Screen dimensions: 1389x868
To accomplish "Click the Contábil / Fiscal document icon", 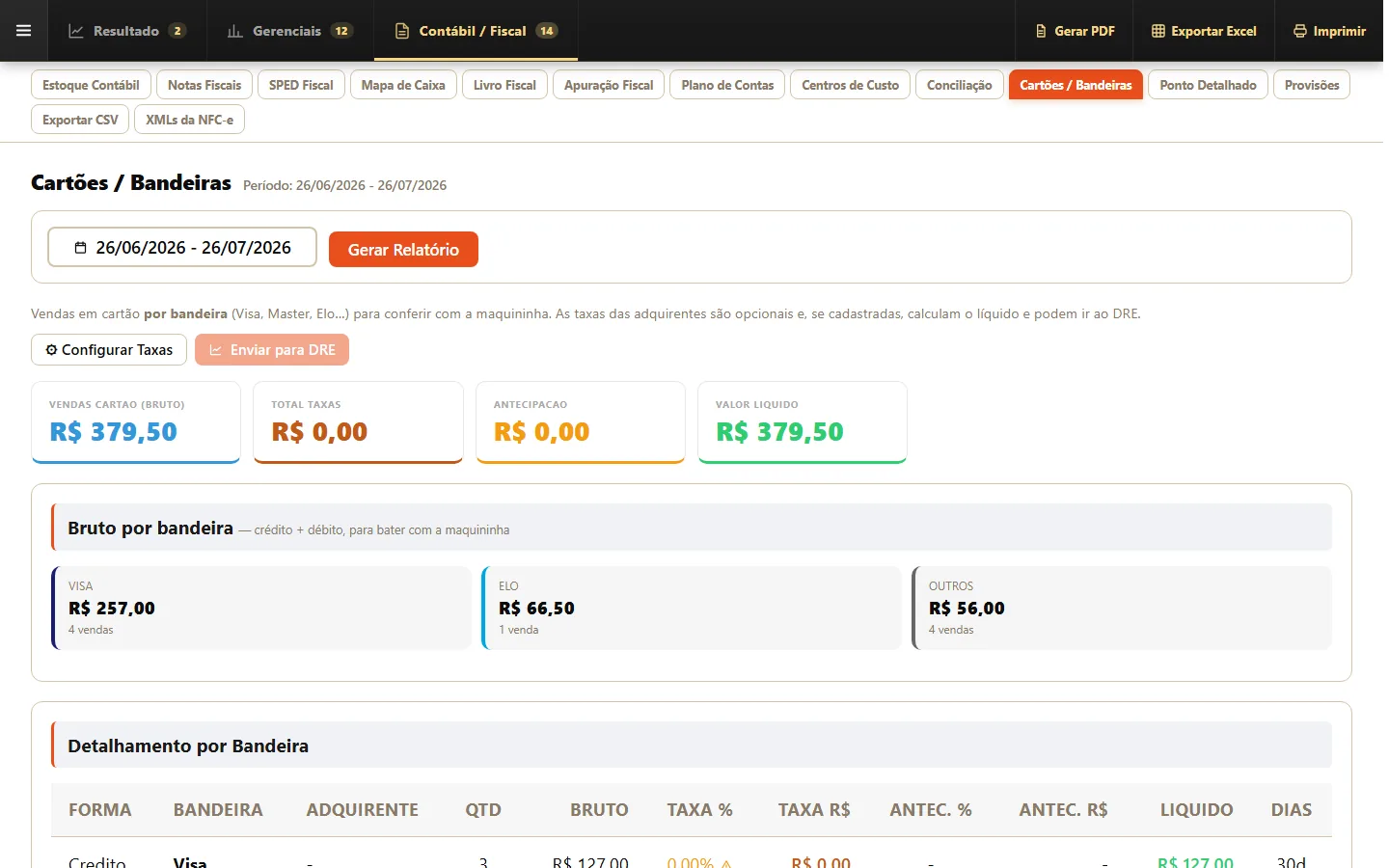I will click(x=402, y=31).
